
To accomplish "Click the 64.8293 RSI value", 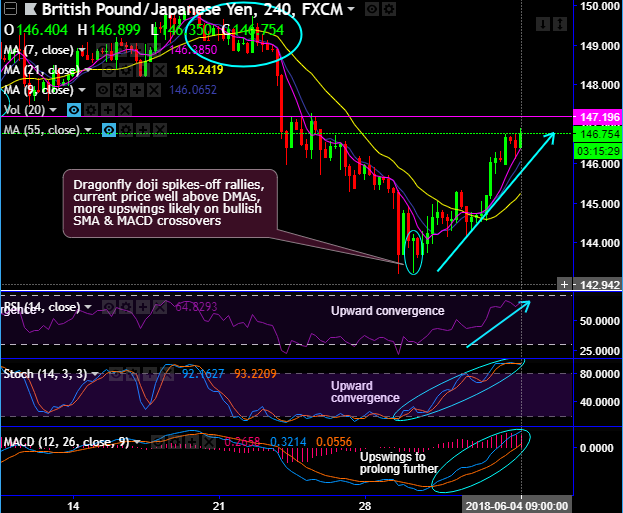I will coord(196,307).
